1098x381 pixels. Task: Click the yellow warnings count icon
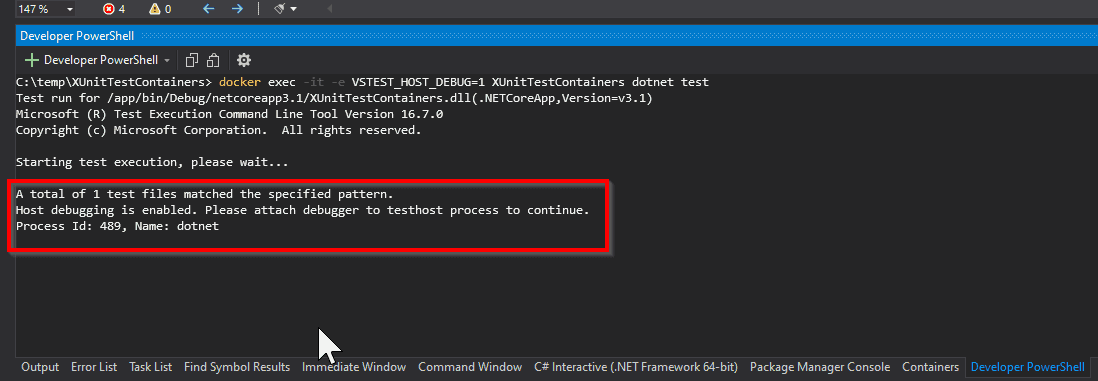click(x=155, y=9)
